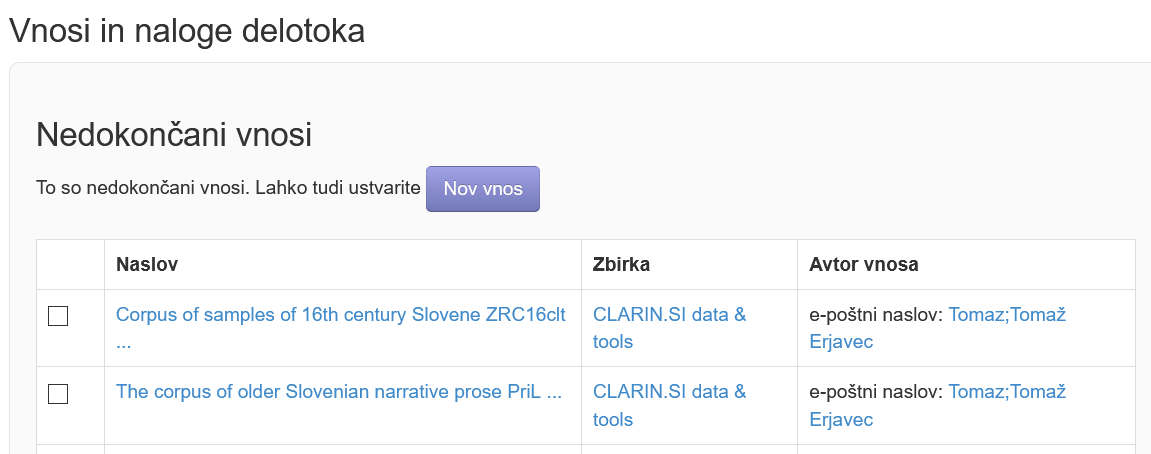Tick the checkbox for the ZRC16clt corpus row

58,316
